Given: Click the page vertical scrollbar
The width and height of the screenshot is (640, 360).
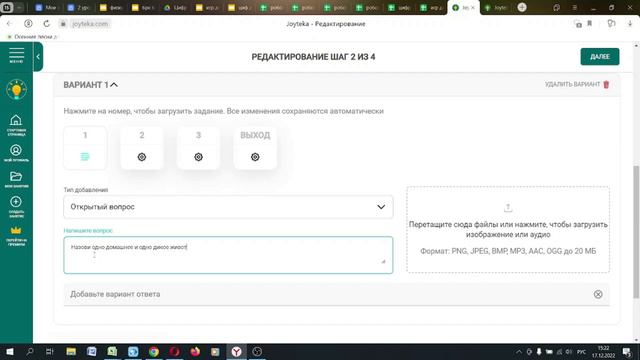Looking at the screenshot, I should 636,232.
